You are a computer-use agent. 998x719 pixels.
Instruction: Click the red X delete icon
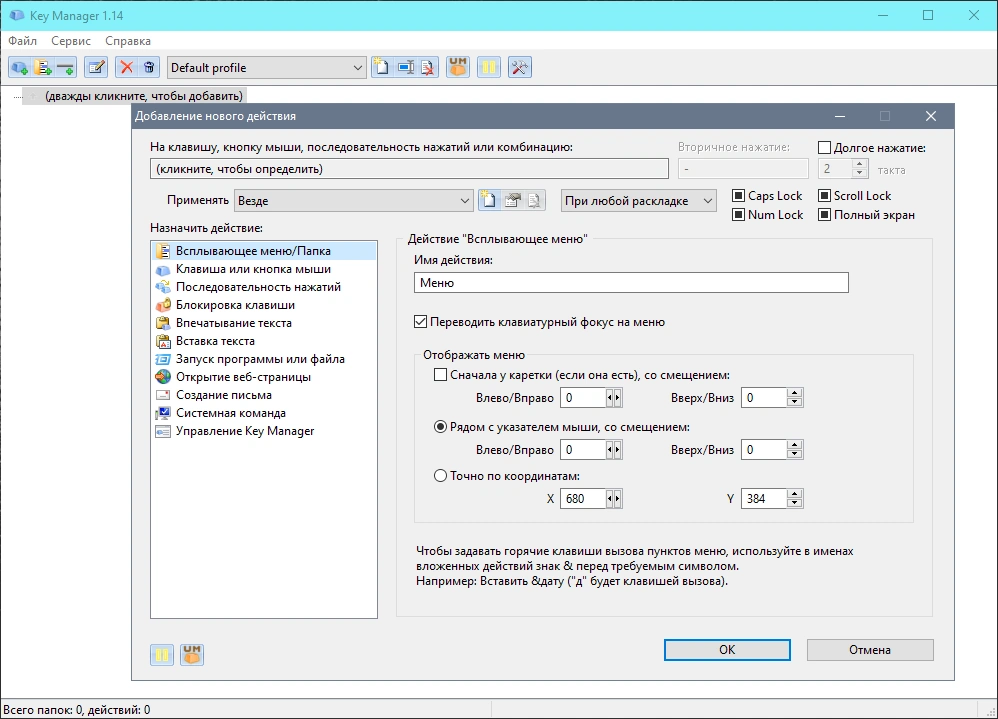point(127,67)
